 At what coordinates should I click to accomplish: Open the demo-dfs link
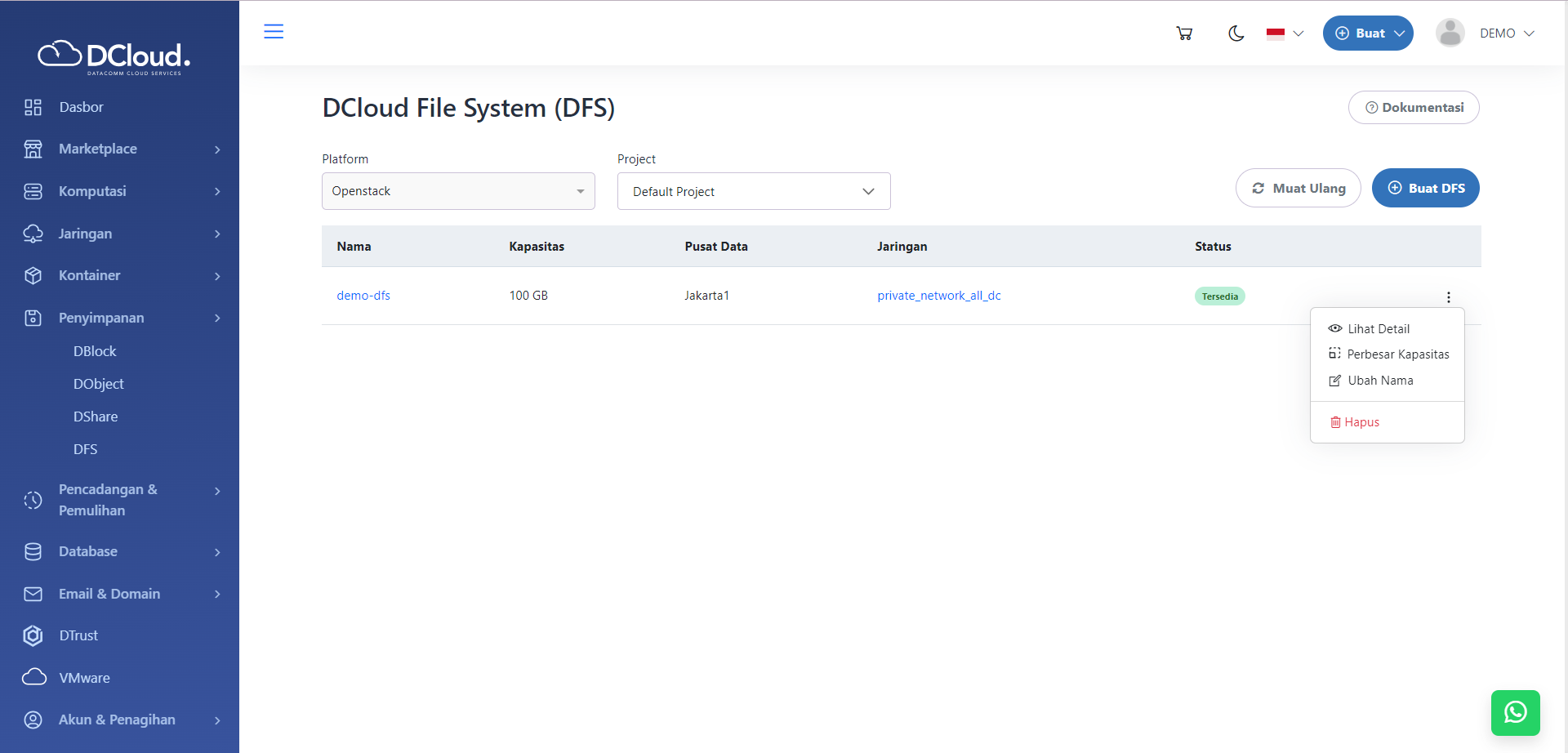pos(363,296)
